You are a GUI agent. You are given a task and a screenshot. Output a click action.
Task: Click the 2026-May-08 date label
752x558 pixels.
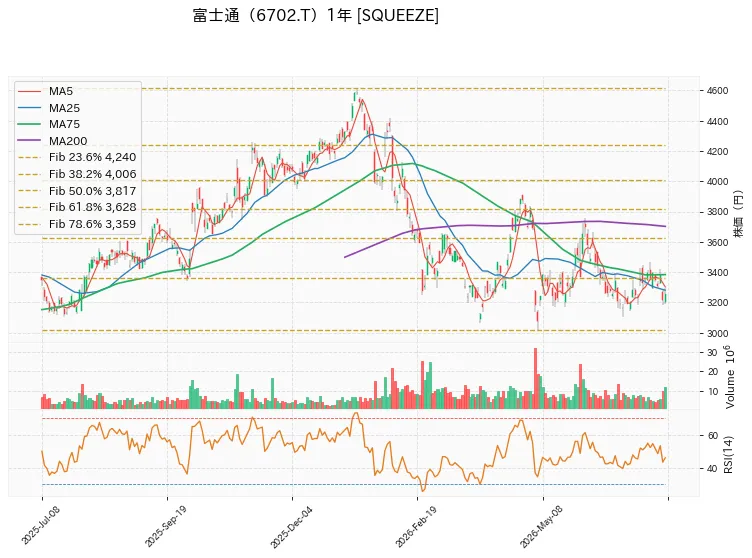coord(541,526)
